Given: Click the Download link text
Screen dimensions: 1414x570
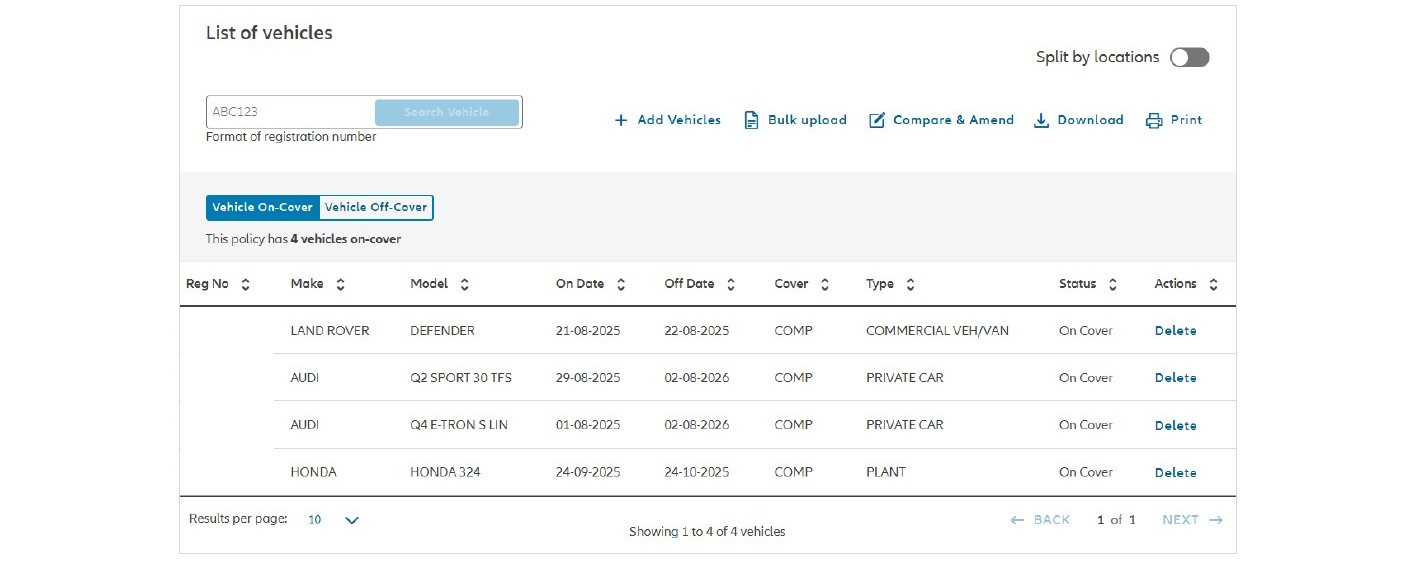Looking at the screenshot, I should tap(1090, 120).
